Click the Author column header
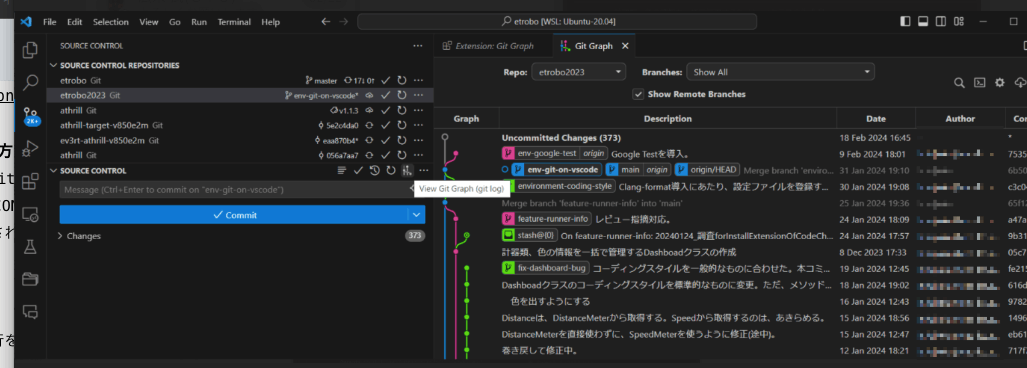Viewport: 1027px width, 368px height. [960, 119]
